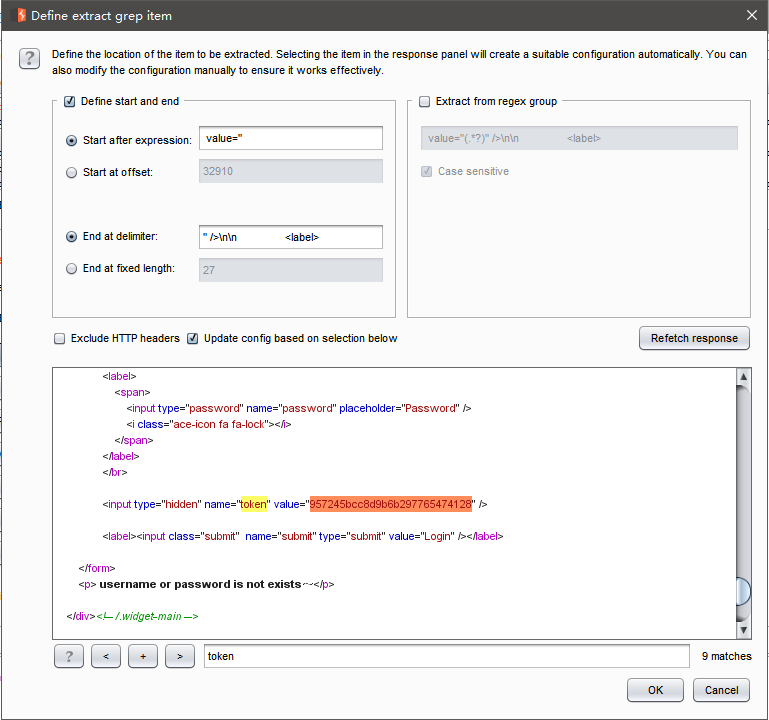Select the Start at offset radio button

click(72, 173)
